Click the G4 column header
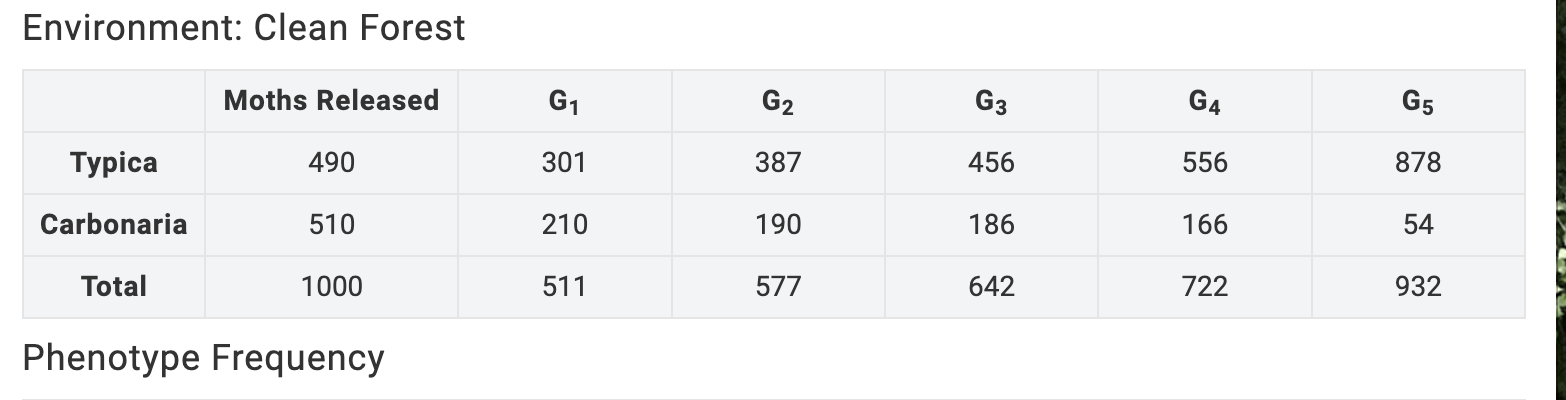 [x=1204, y=102]
